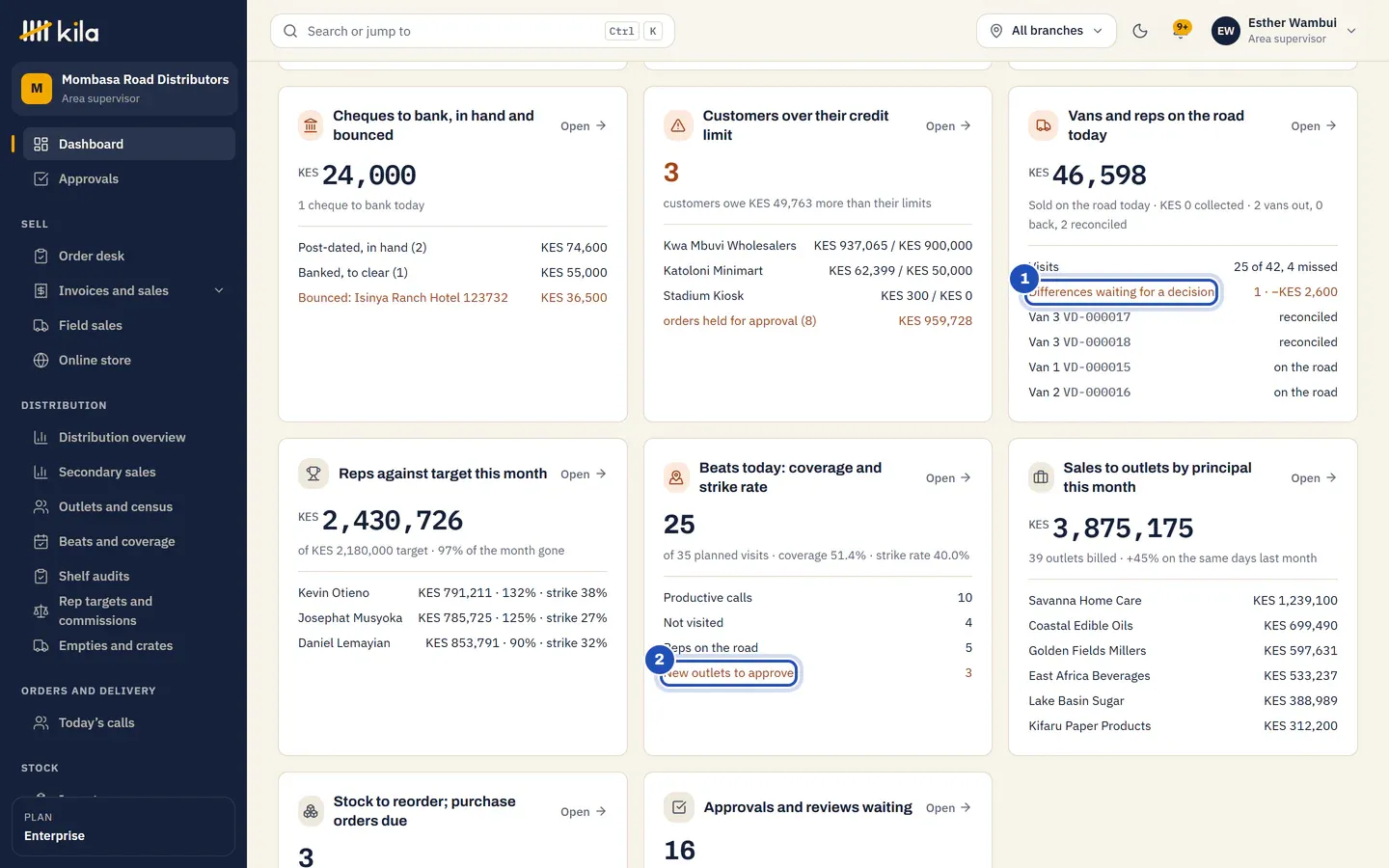Open Customers over credit limit card
1389x868 pixels.
[x=948, y=125]
